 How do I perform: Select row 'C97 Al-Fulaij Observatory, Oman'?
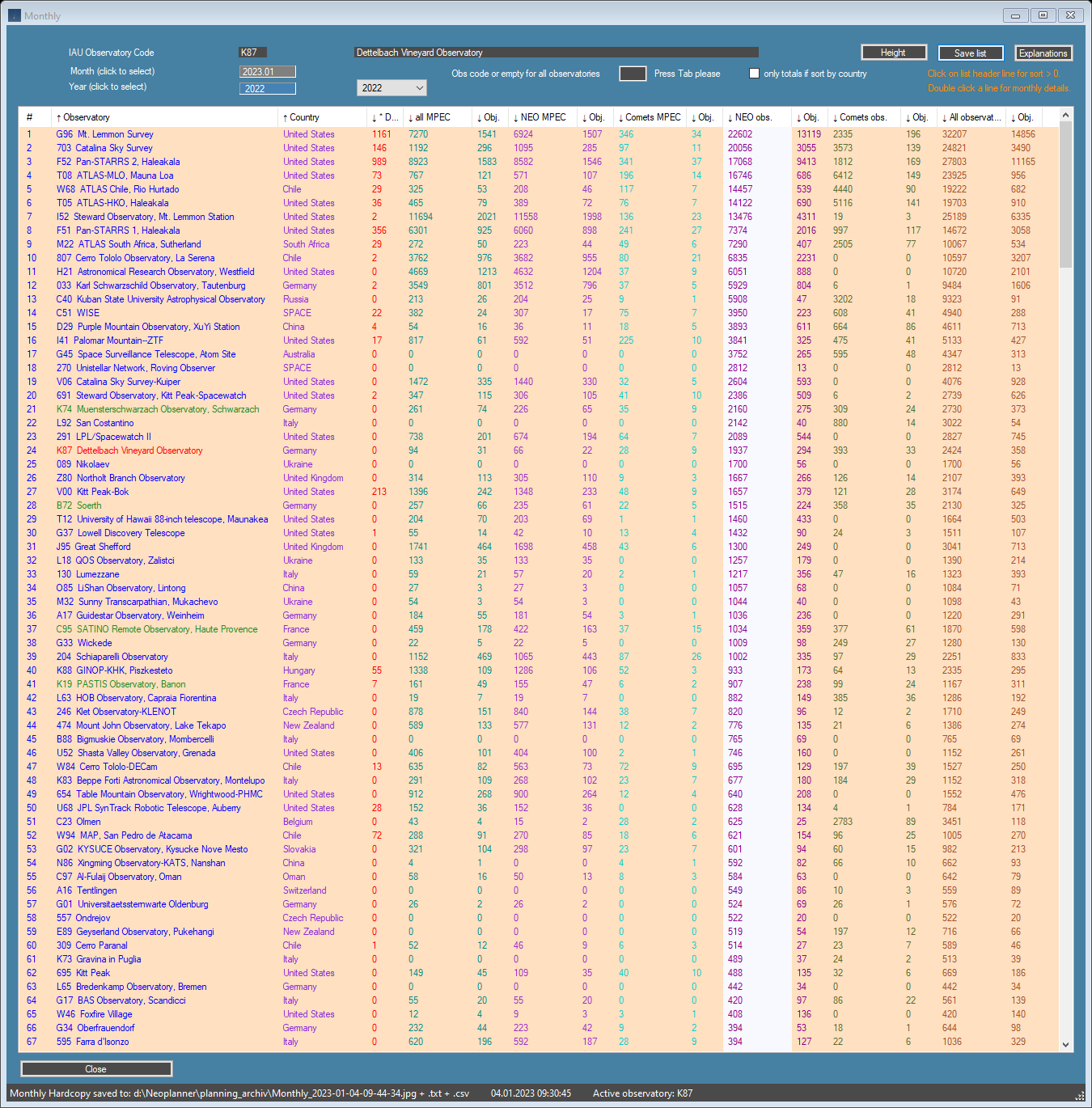(x=538, y=877)
